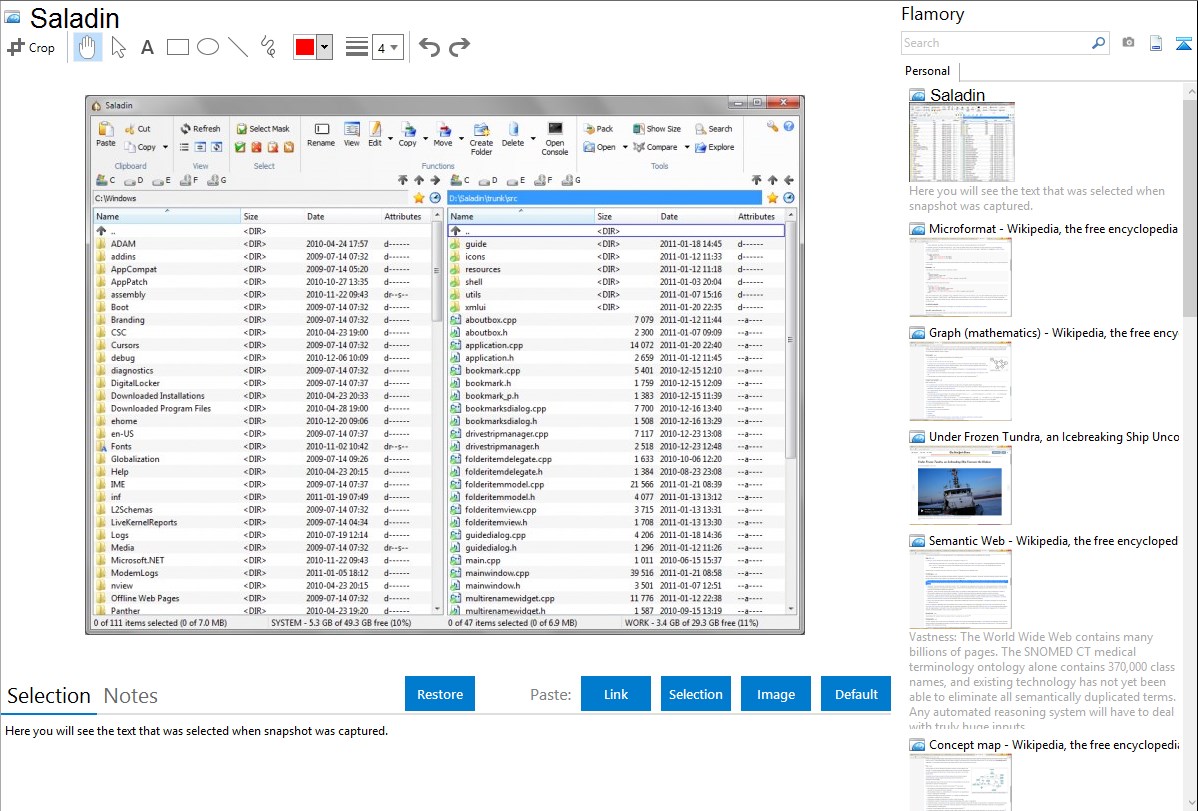Select the main.cpp file row
1198x811 pixels.
pyautogui.click(x=616, y=560)
